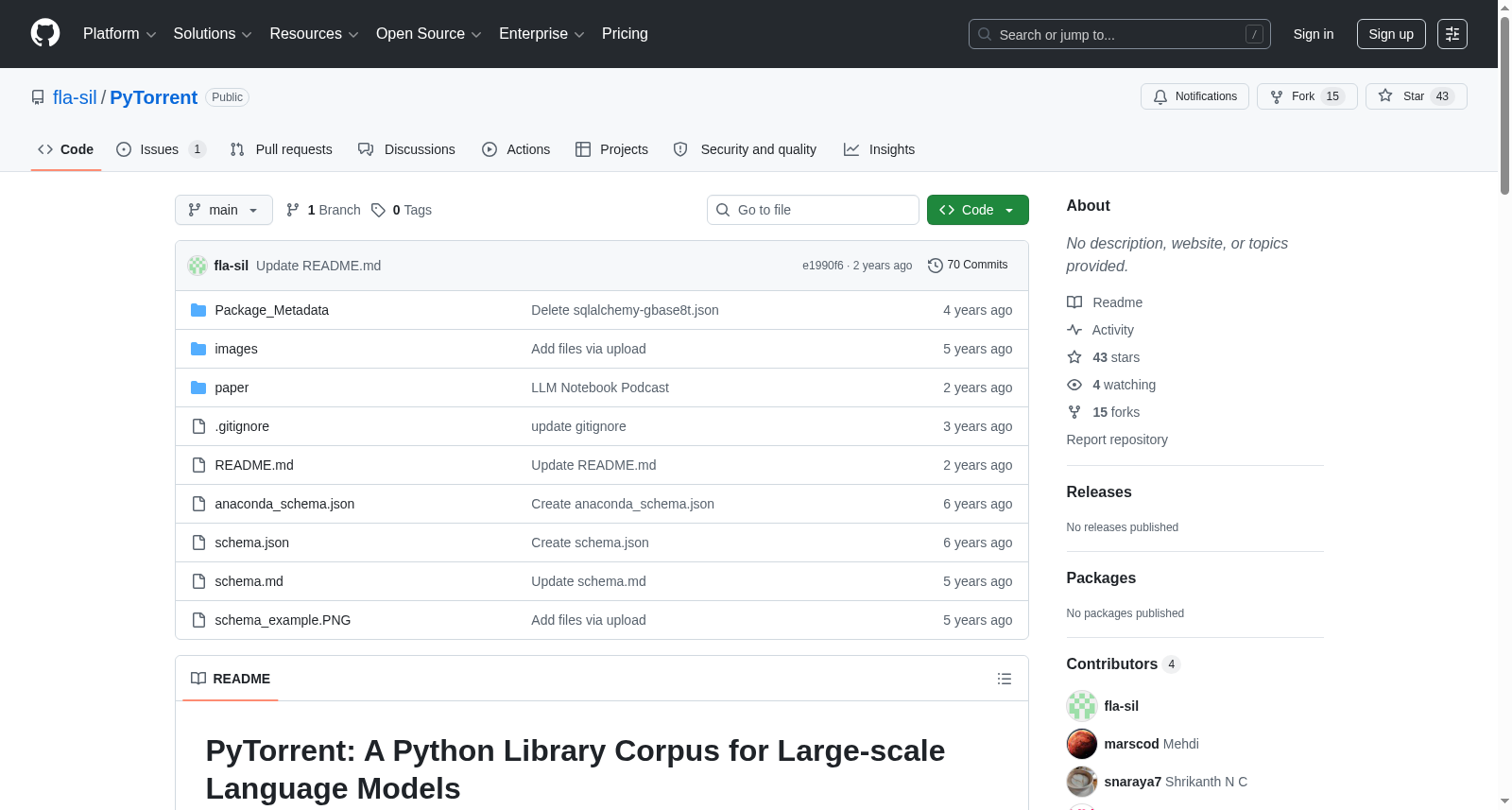
Task: Expand the Open Source menu
Action: [x=429, y=34]
